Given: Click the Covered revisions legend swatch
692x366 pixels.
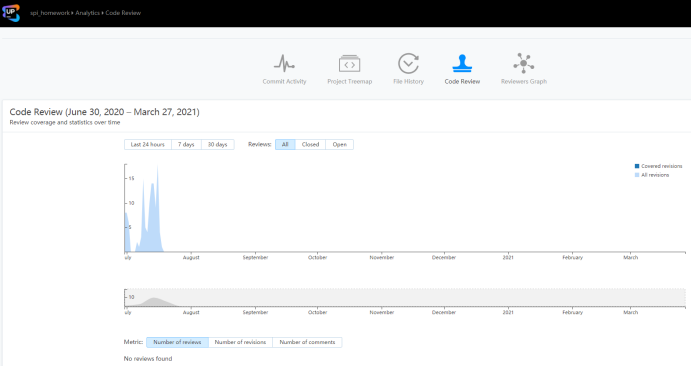Looking at the screenshot, I should tap(637, 166).
